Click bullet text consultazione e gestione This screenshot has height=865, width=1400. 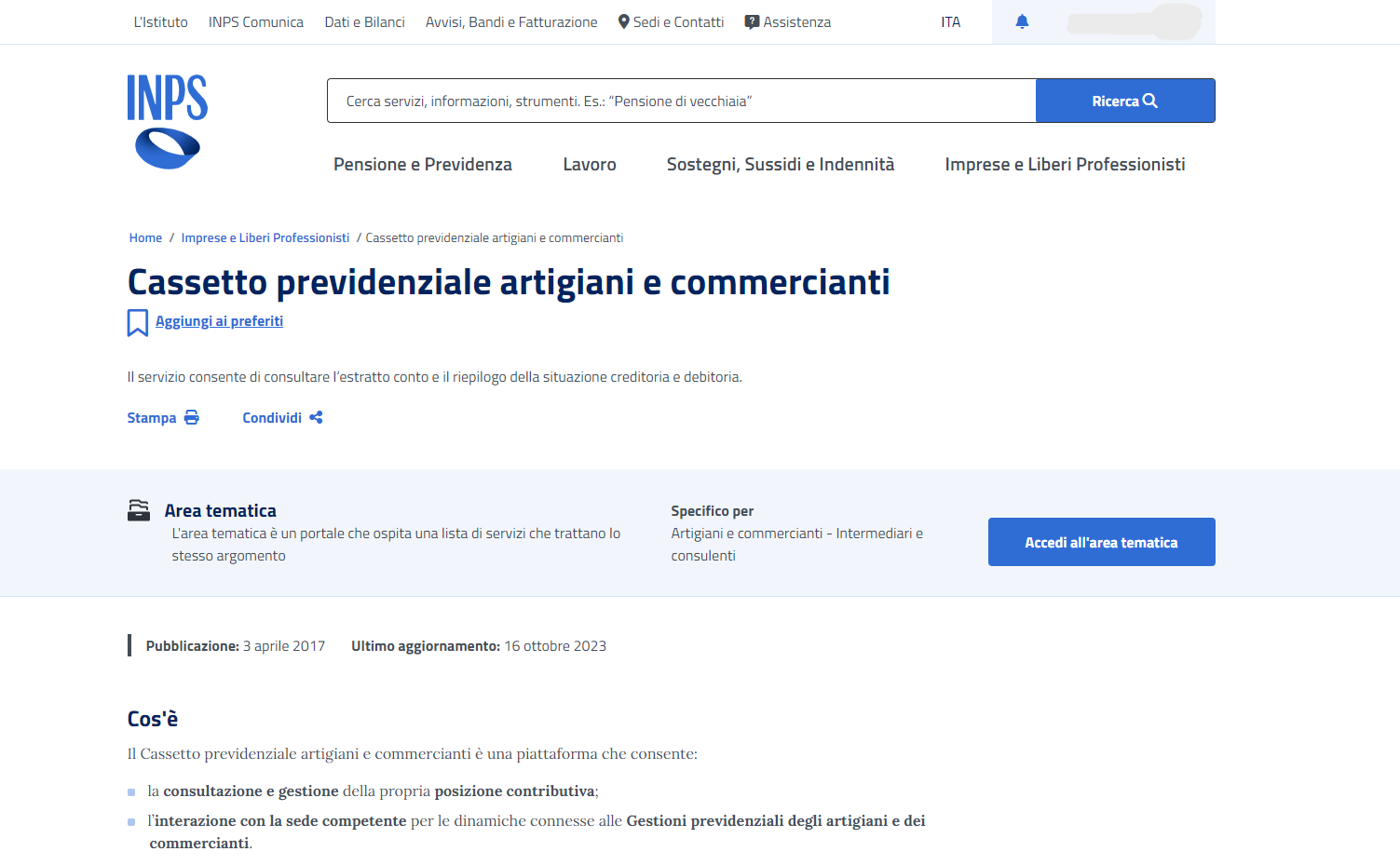click(251, 791)
